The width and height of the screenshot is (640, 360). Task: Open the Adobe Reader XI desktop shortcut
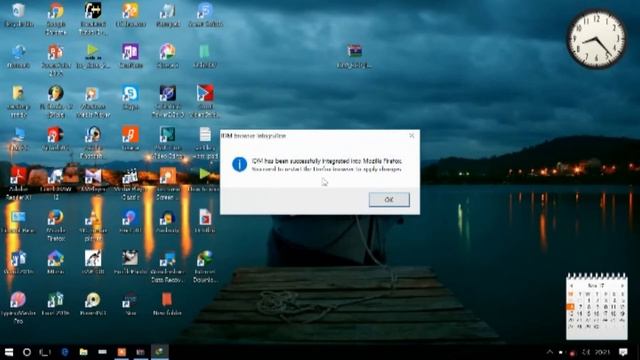pyautogui.click(x=18, y=184)
